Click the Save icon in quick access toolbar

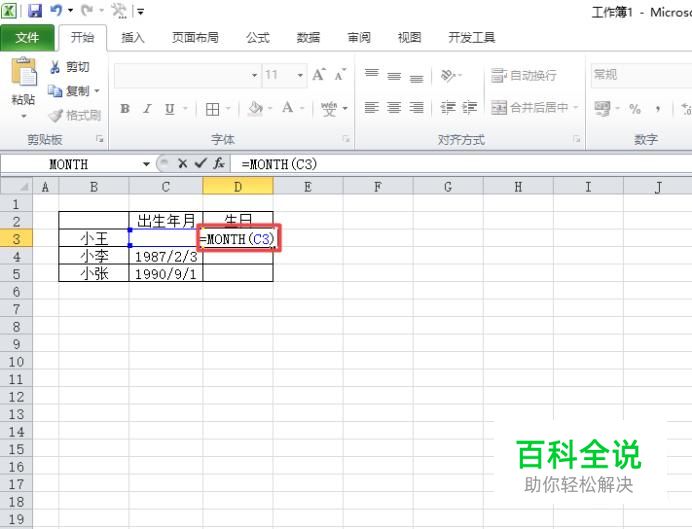35,10
